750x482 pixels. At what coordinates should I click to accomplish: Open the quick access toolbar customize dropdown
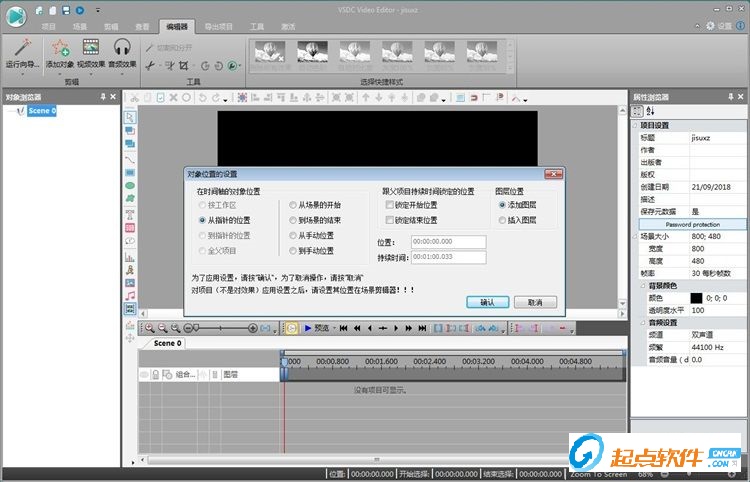pos(98,10)
